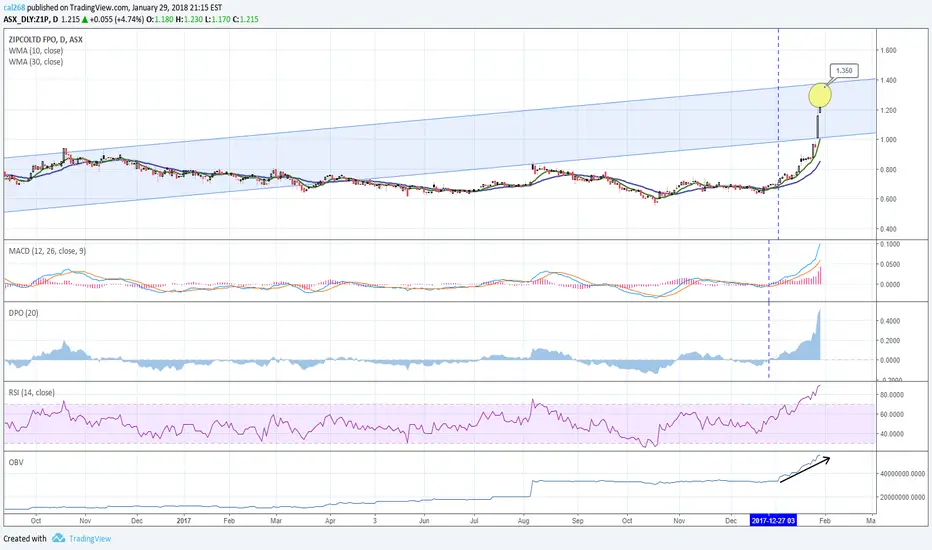Click the green up-arrow price change icon

(85, 19)
